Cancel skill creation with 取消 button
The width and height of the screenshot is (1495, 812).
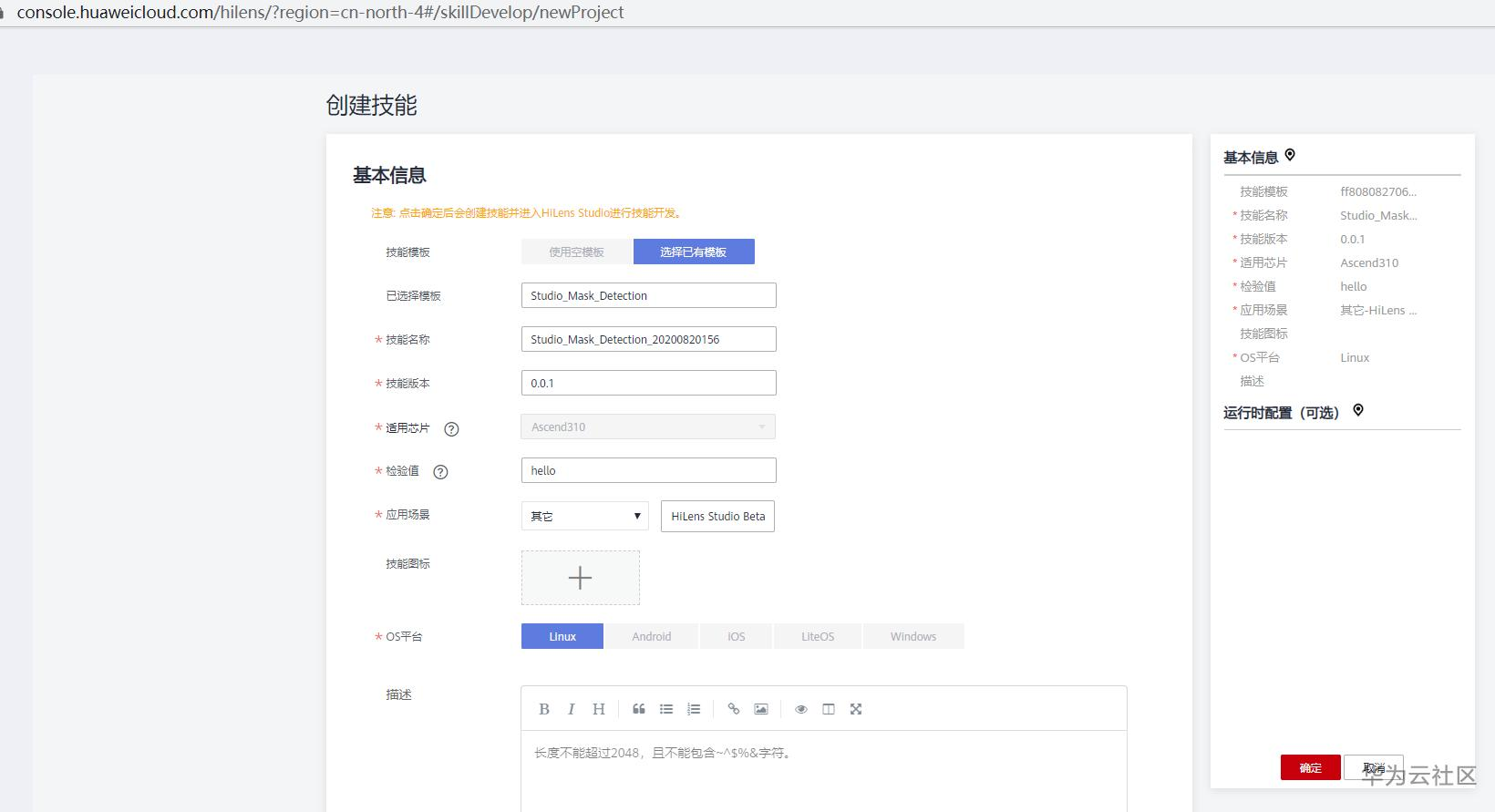[1374, 767]
